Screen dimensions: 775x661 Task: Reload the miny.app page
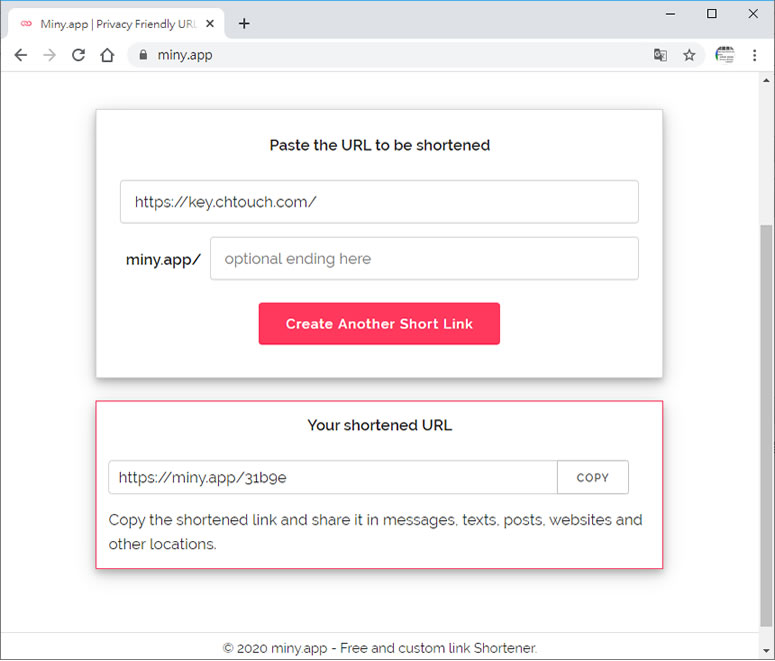click(79, 55)
